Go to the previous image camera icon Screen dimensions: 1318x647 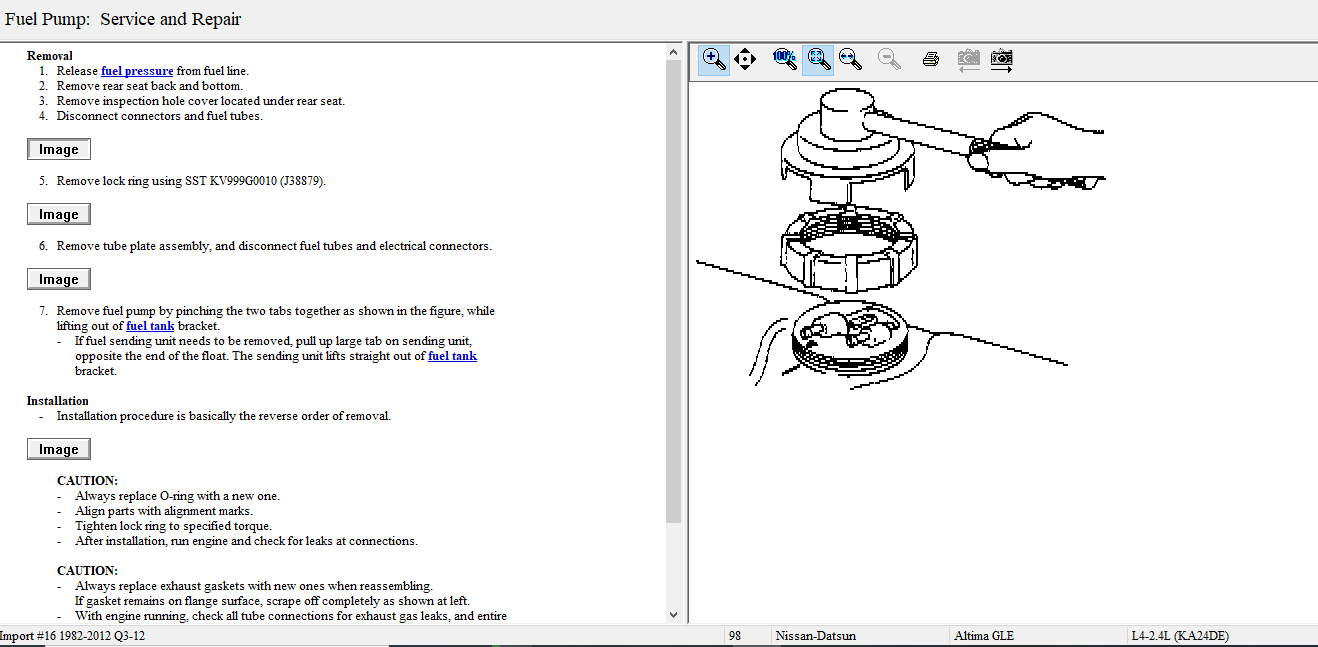pos(967,59)
